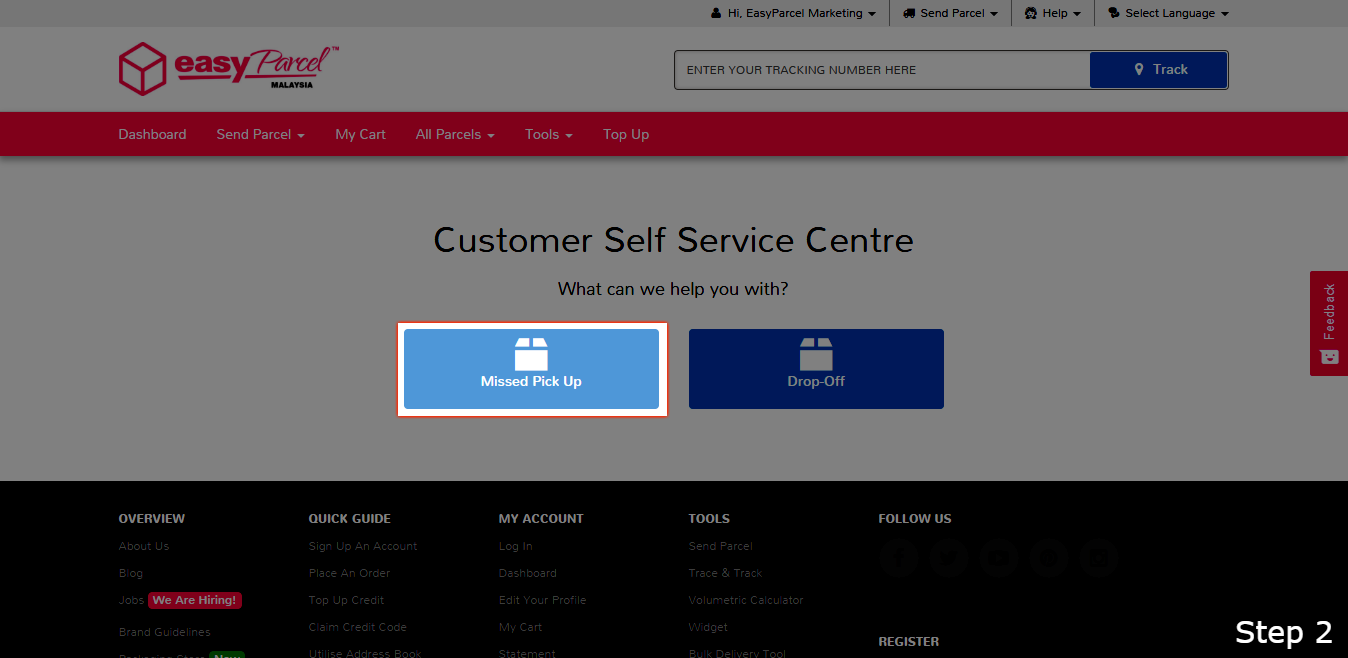Click the map pin icon on Track button
This screenshot has width=1348, height=658.
(1139, 70)
